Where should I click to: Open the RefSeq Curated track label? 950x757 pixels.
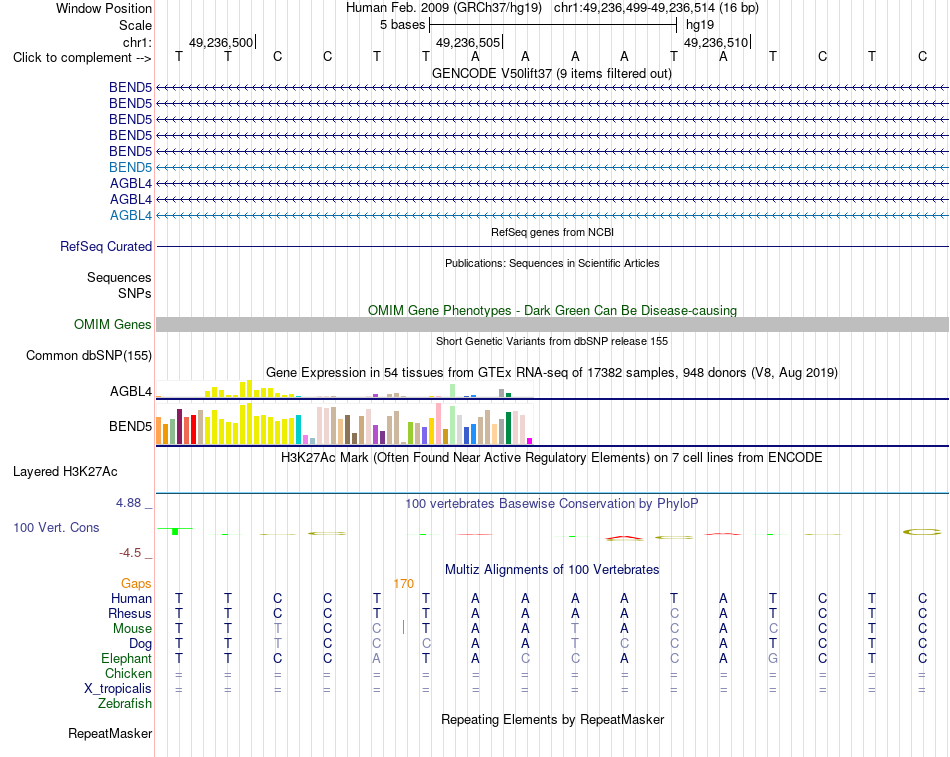tap(106, 247)
